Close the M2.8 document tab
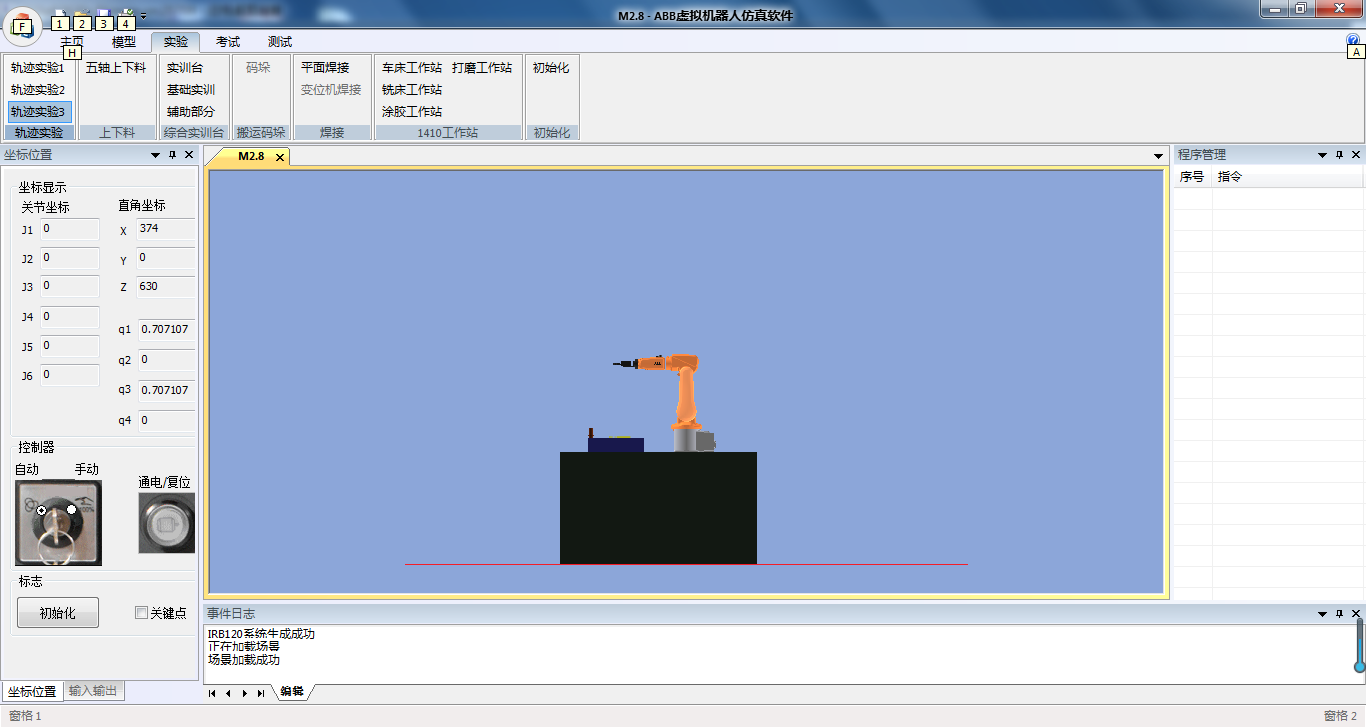The width and height of the screenshot is (1366, 728). (x=280, y=157)
